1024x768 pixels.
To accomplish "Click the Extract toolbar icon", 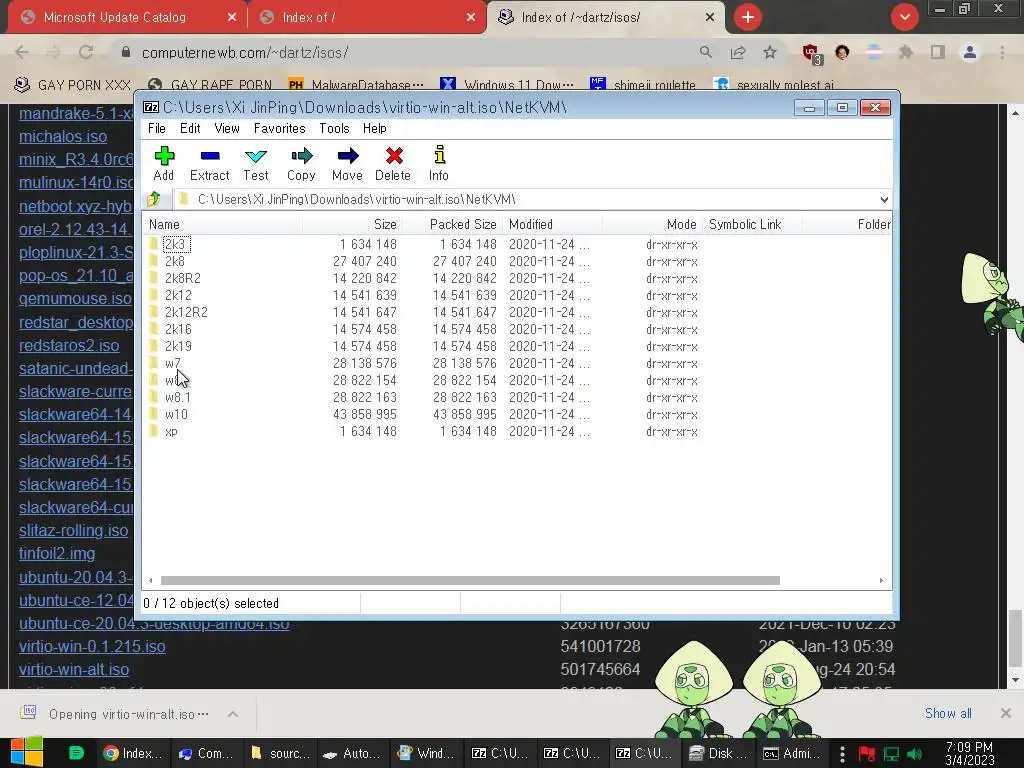I will tap(210, 163).
